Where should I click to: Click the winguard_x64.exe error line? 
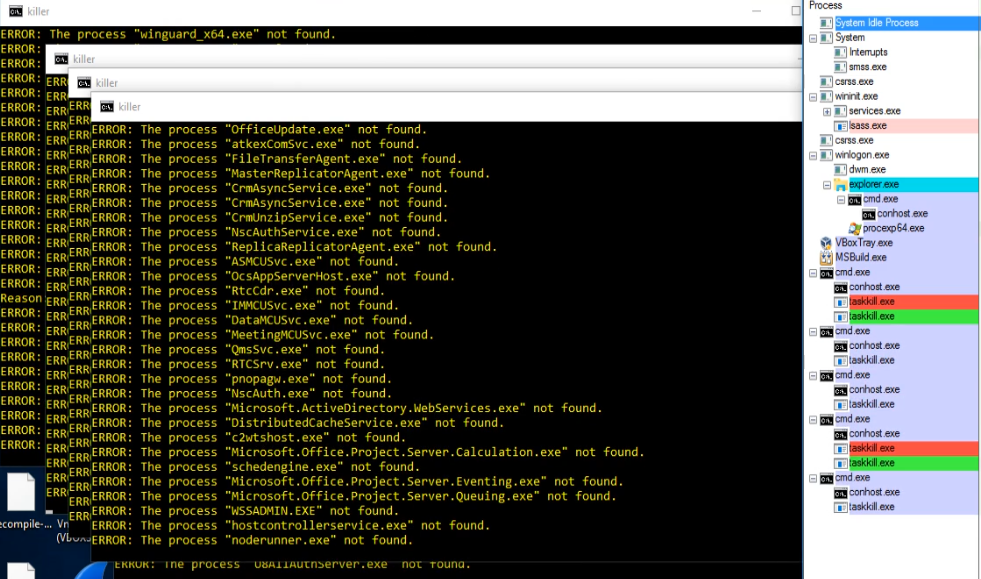pos(168,34)
